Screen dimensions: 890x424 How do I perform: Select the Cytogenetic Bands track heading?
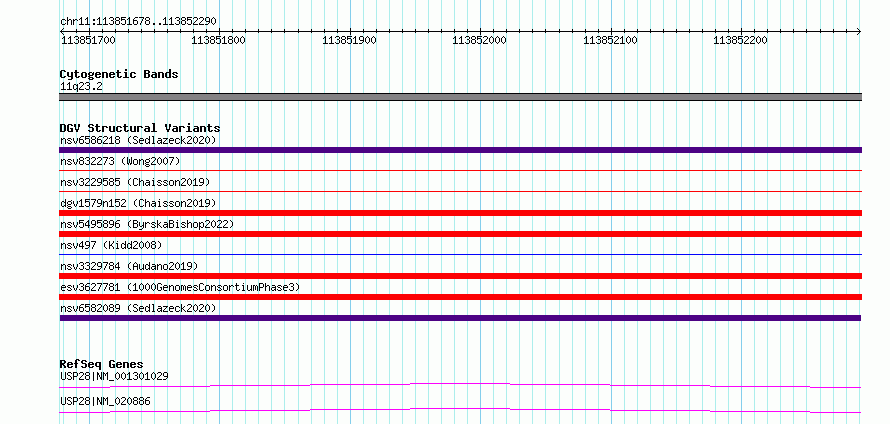(x=119, y=74)
